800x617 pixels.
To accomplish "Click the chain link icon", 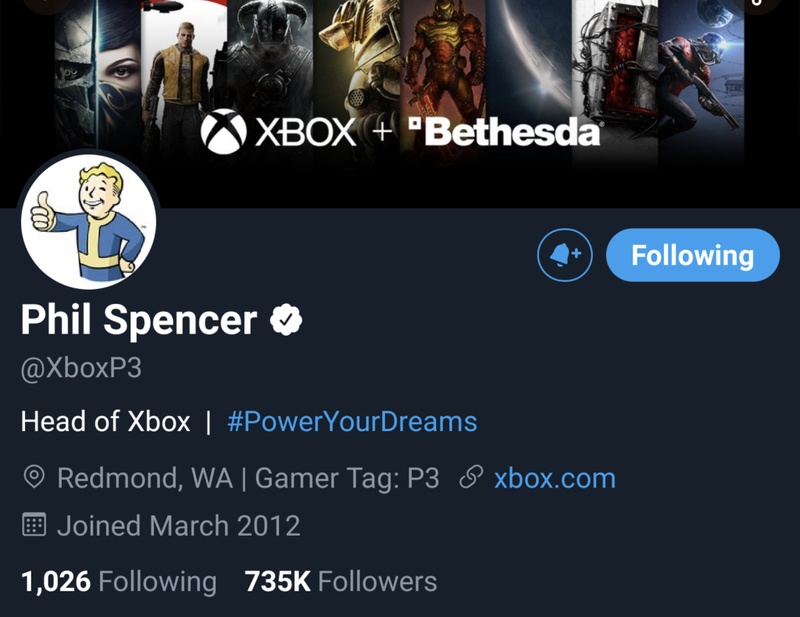I will (x=470, y=478).
